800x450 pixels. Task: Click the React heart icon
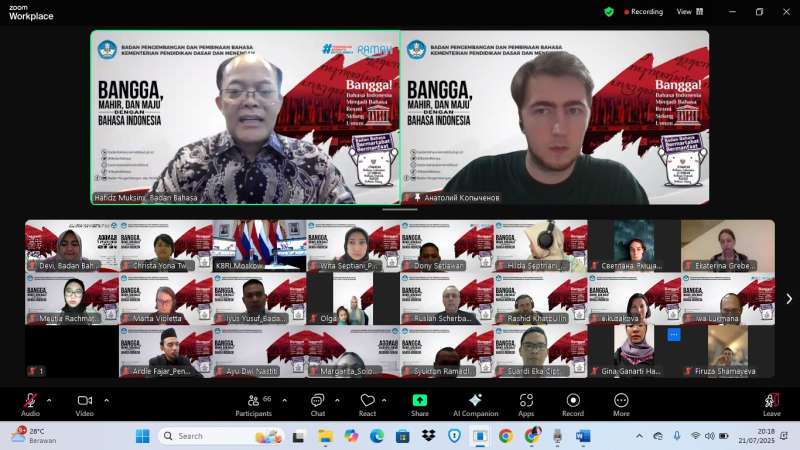point(367,402)
